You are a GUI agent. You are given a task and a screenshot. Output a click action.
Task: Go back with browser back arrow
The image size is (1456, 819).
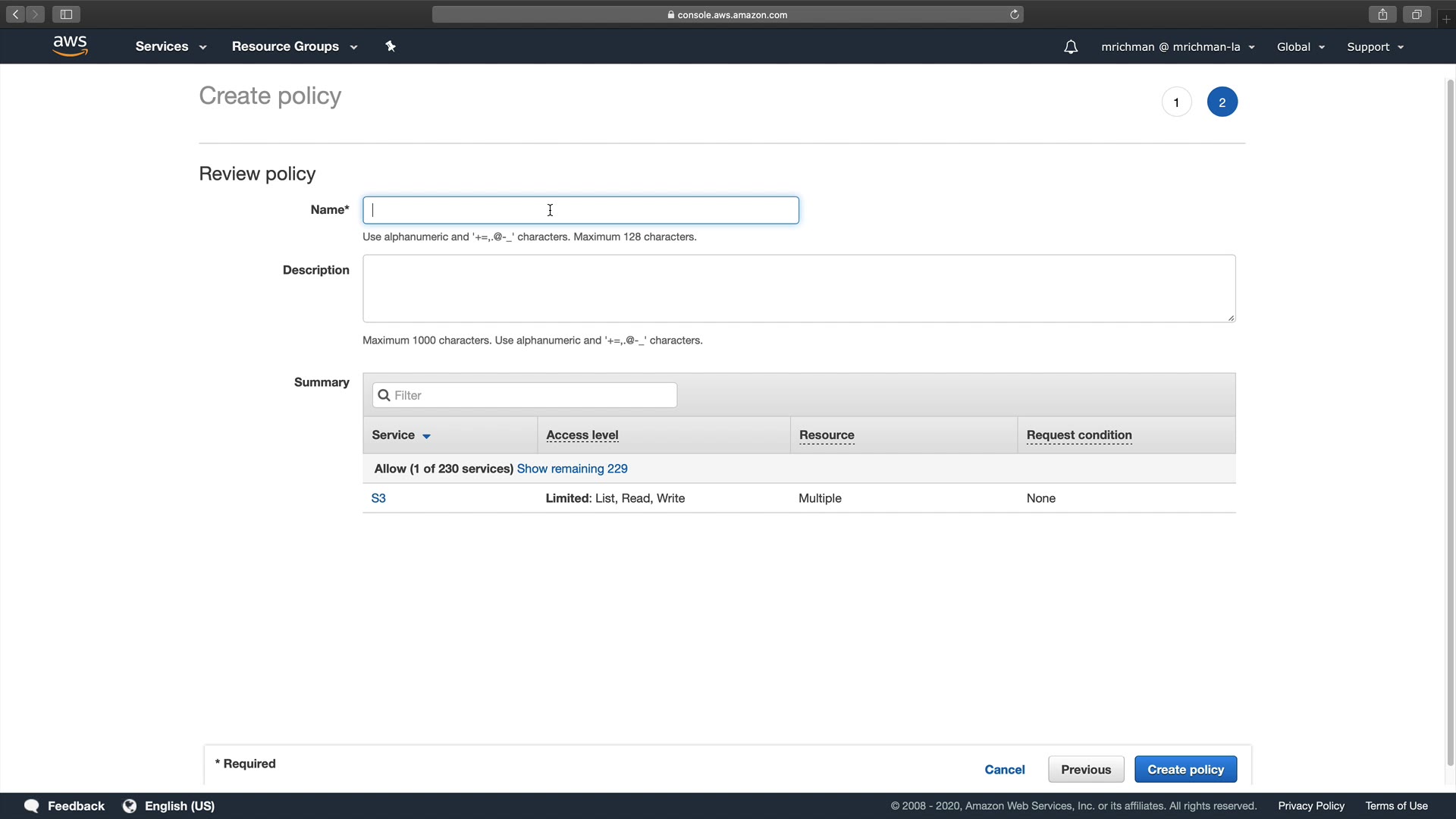coord(15,14)
